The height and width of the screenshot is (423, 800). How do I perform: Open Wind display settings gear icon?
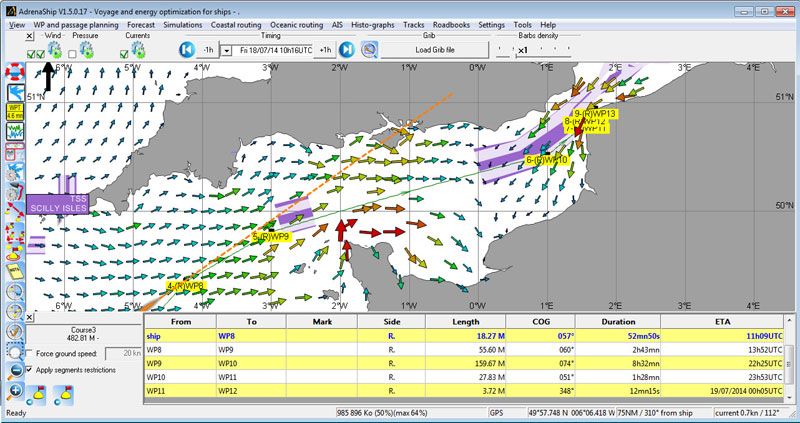(55, 50)
